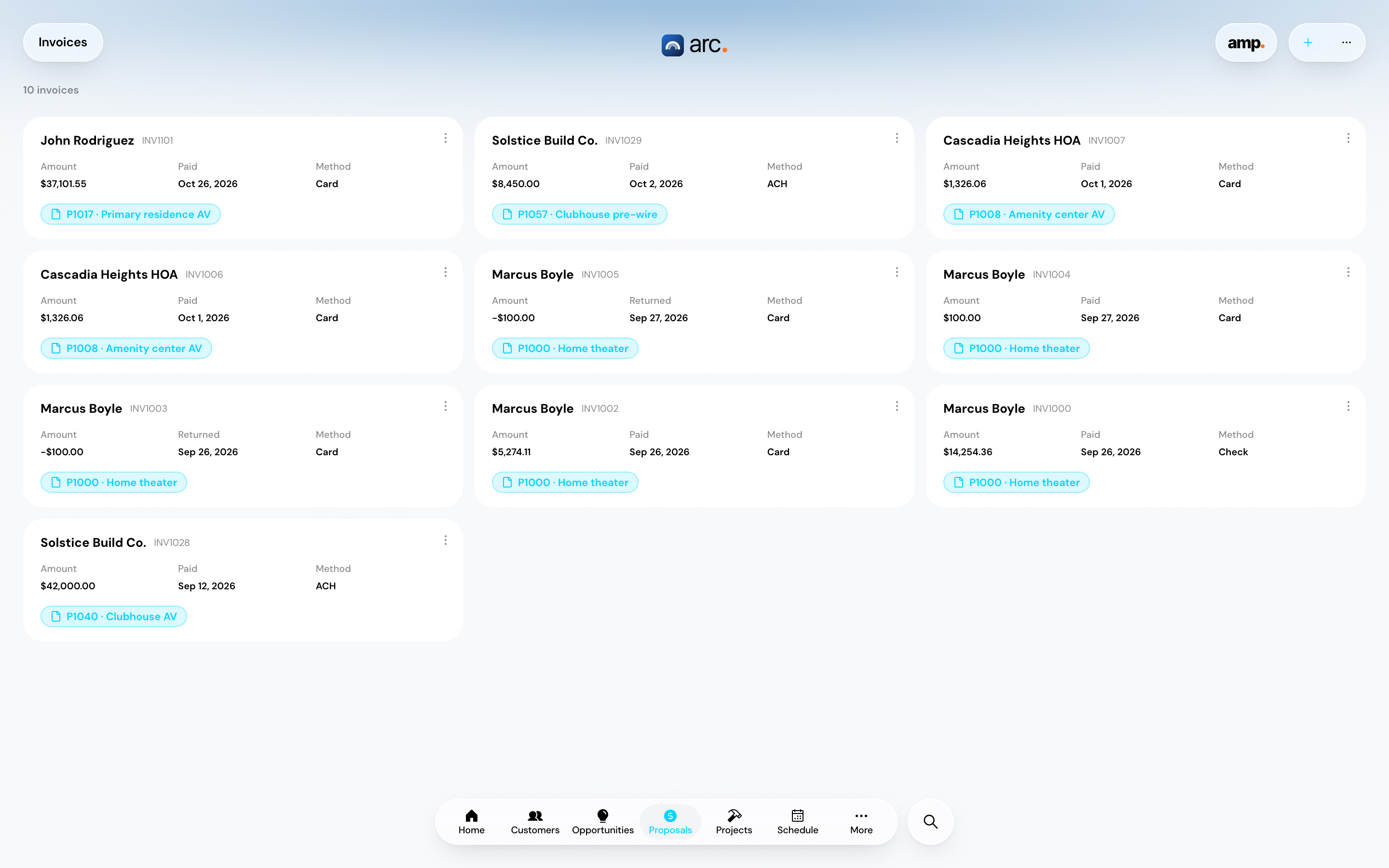Open kebab menu on invoice INV1028
1389x868 pixels.
[x=446, y=540]
